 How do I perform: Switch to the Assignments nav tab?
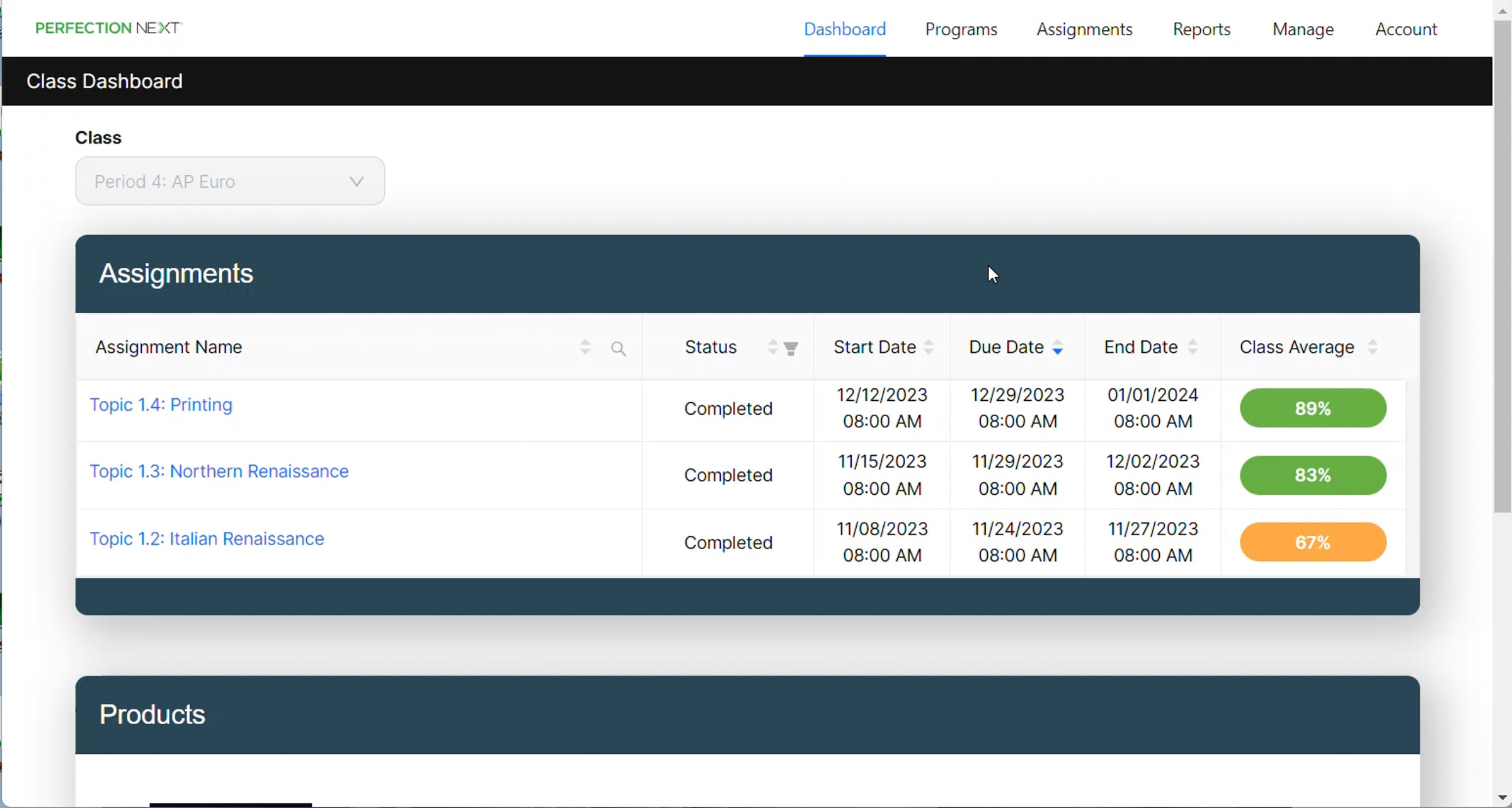point(1084,30)
